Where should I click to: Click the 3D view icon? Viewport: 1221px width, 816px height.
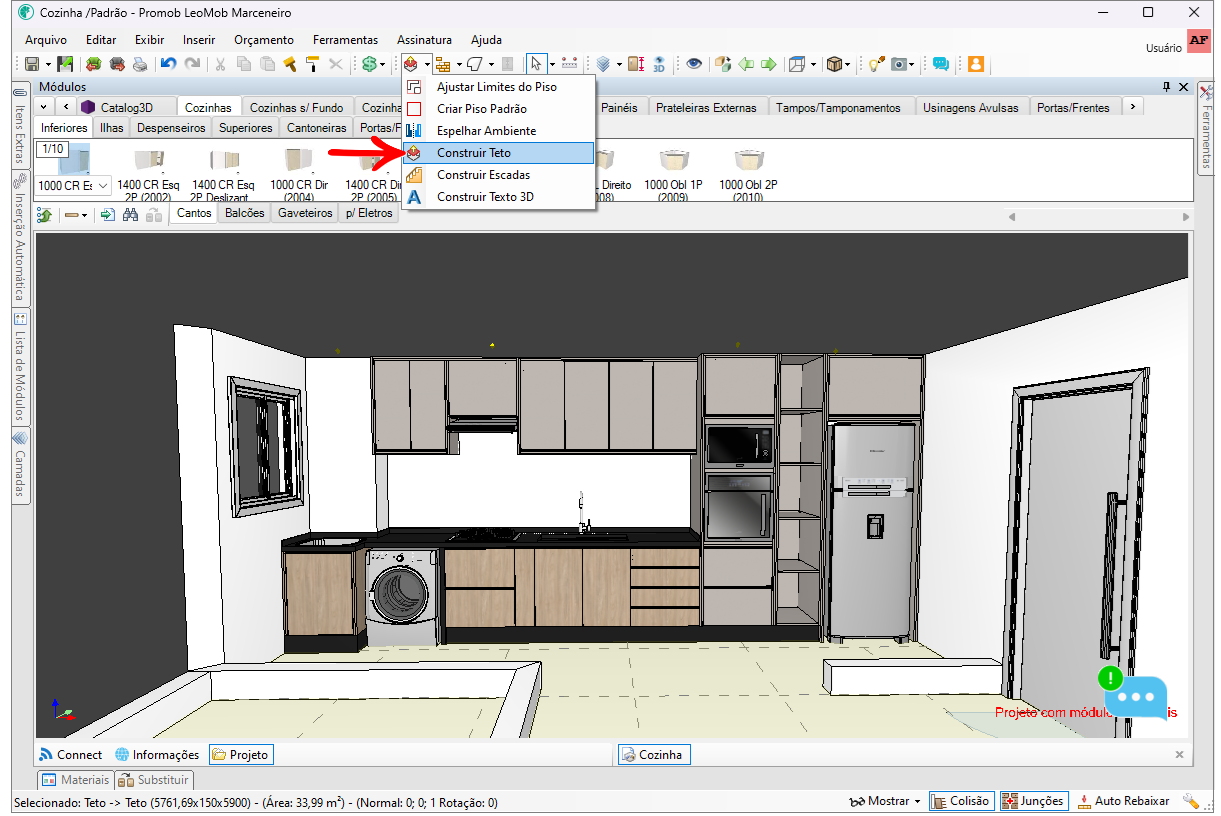[659, 64]
